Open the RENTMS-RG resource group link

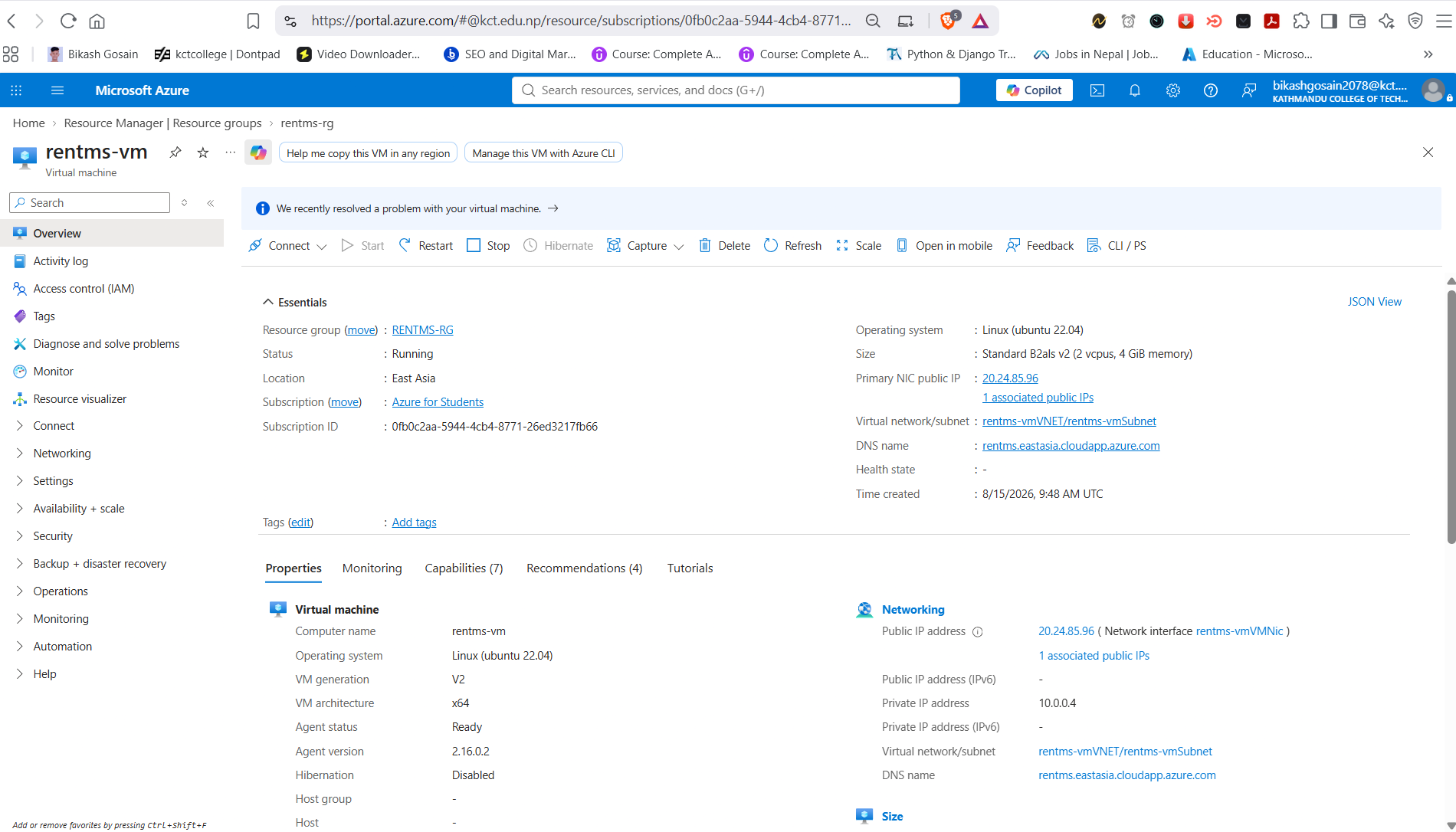[x=422, y=330]
